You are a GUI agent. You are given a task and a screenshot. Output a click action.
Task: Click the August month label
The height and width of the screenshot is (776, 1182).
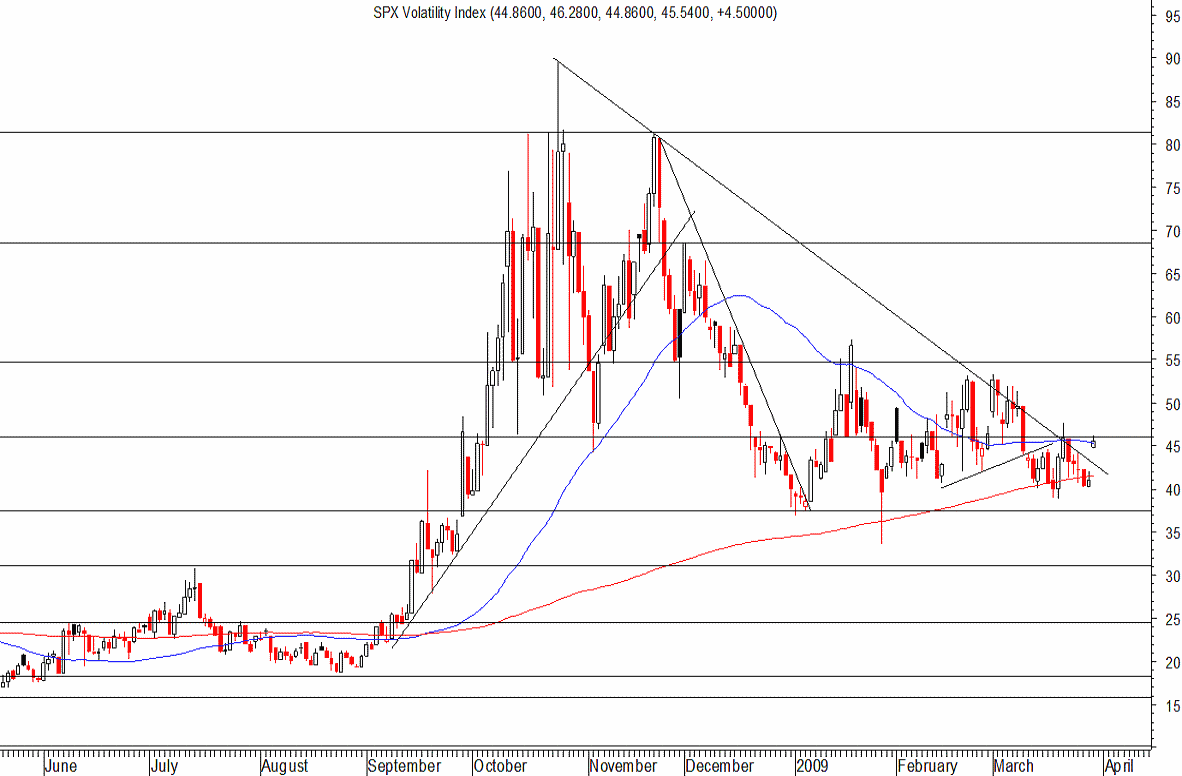pyautogui.click(x=284, y=766)
